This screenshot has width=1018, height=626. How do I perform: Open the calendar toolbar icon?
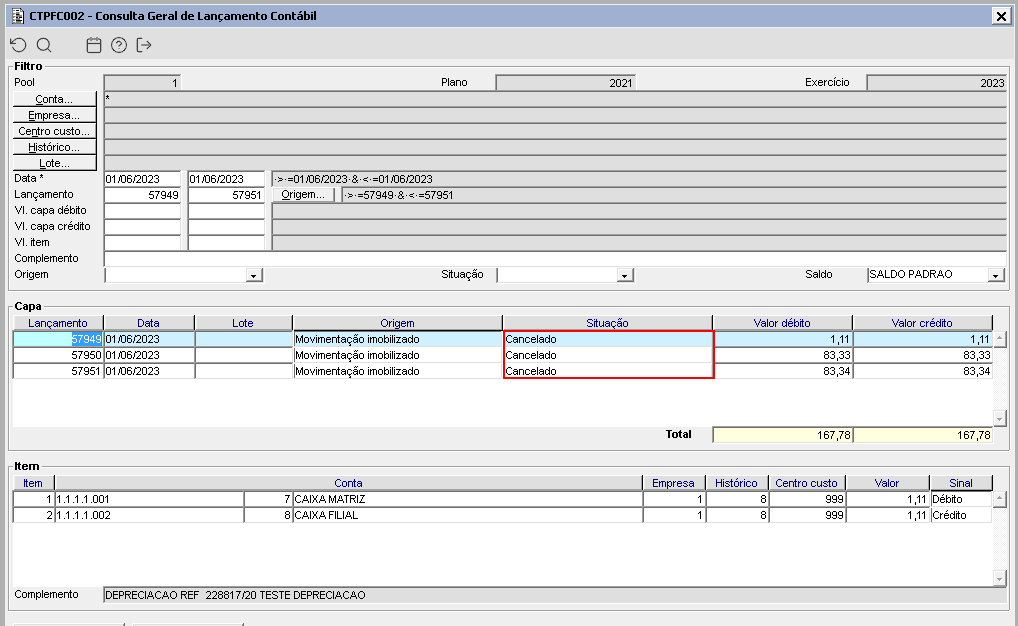tap(94, 45)
